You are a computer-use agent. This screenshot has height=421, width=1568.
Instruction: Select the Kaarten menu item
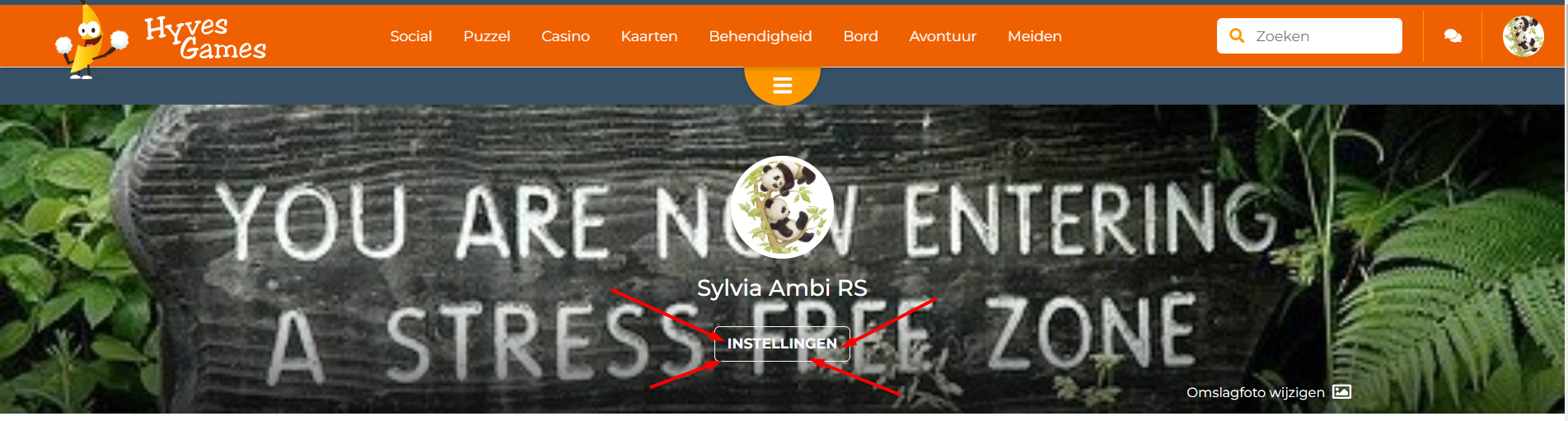(x=649, y=36)
